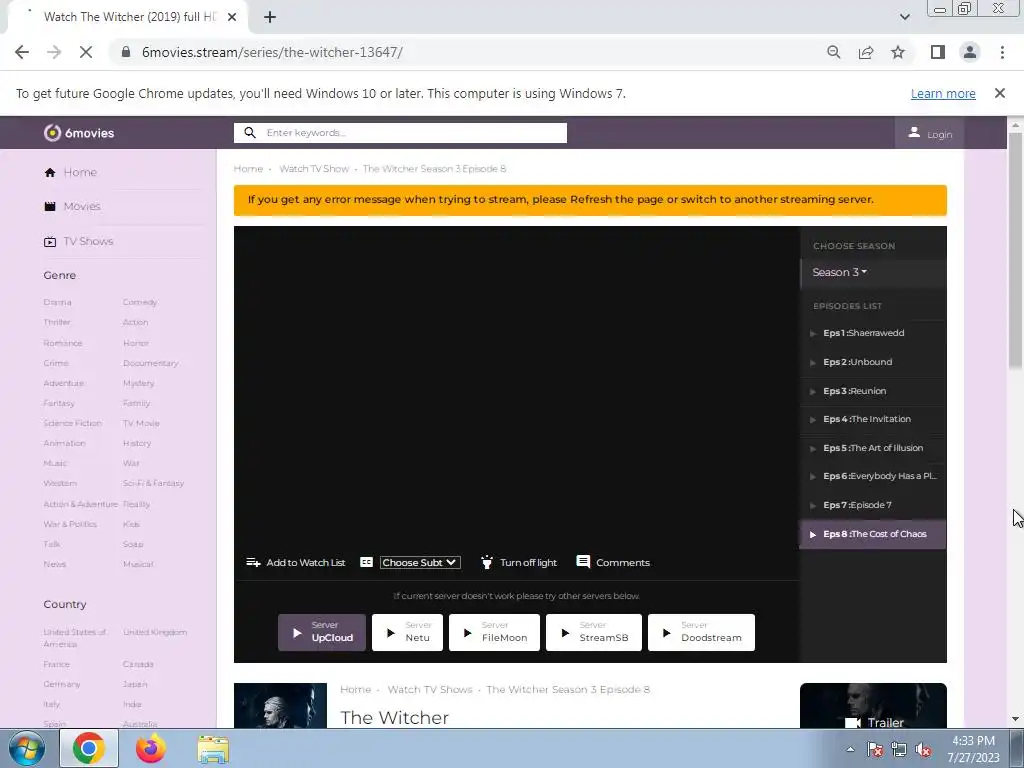Image resolution: width=1024 pixels, height=768 pixels.
Task: Click the Trailer video camera icon
Action: tap(852, 722)
